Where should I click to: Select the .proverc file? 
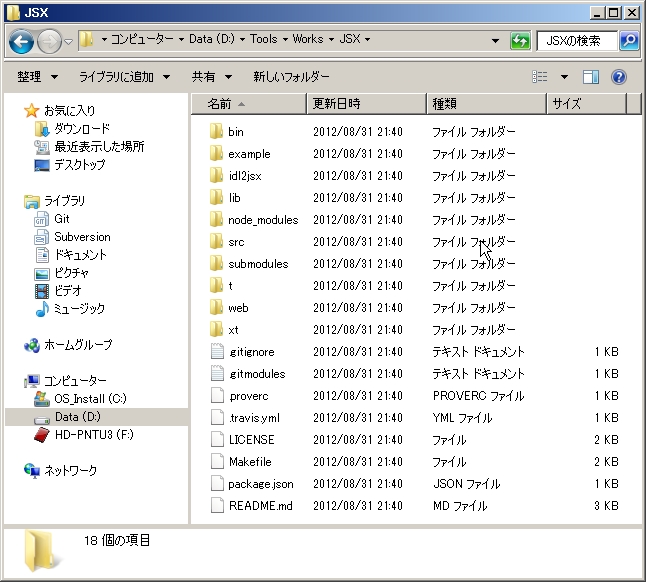[248, 396]
